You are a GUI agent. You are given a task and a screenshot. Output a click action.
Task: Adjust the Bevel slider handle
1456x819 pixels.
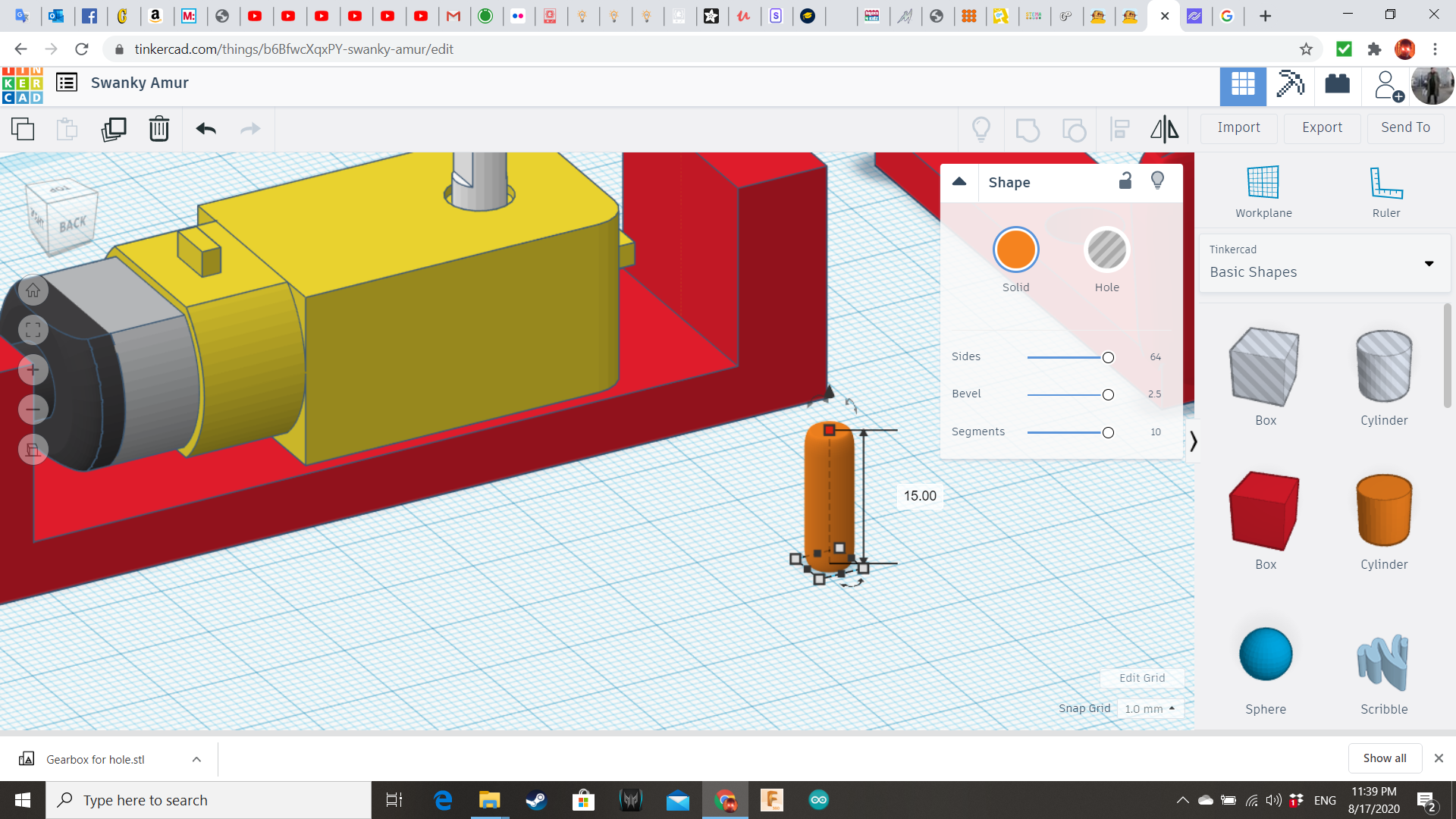pos(1108,394)
